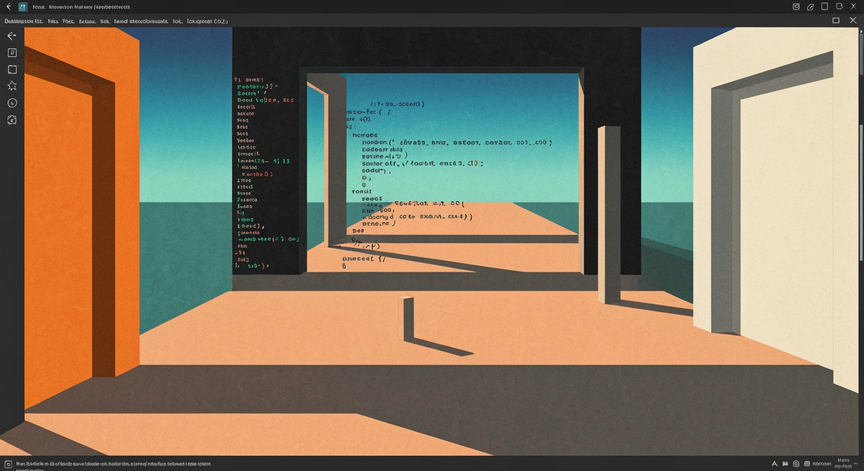
Task: Click the rounded square icon left of link icon
Action: (796, 7)
